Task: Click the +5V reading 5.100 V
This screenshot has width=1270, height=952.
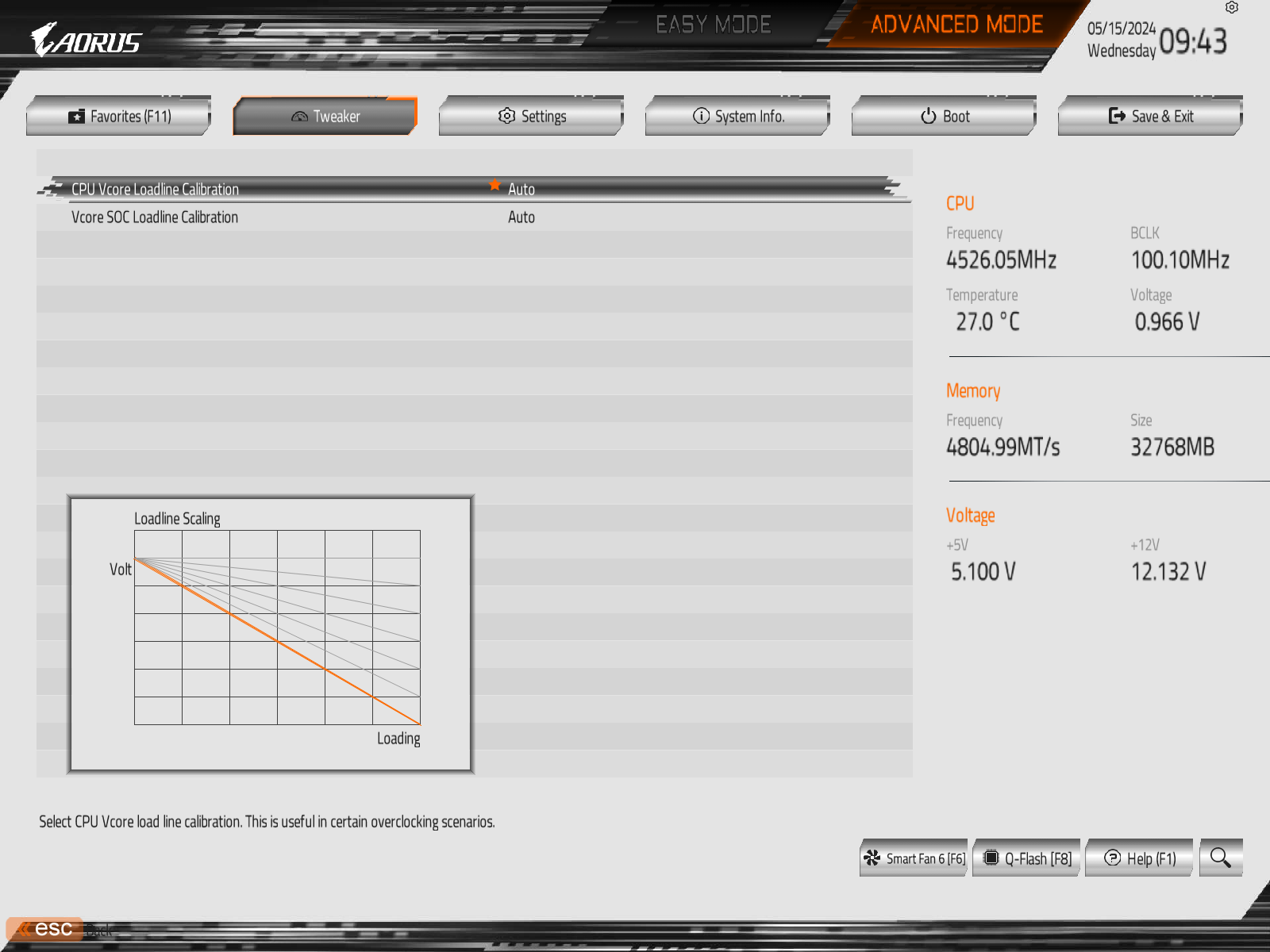Action: pos(983,572)
